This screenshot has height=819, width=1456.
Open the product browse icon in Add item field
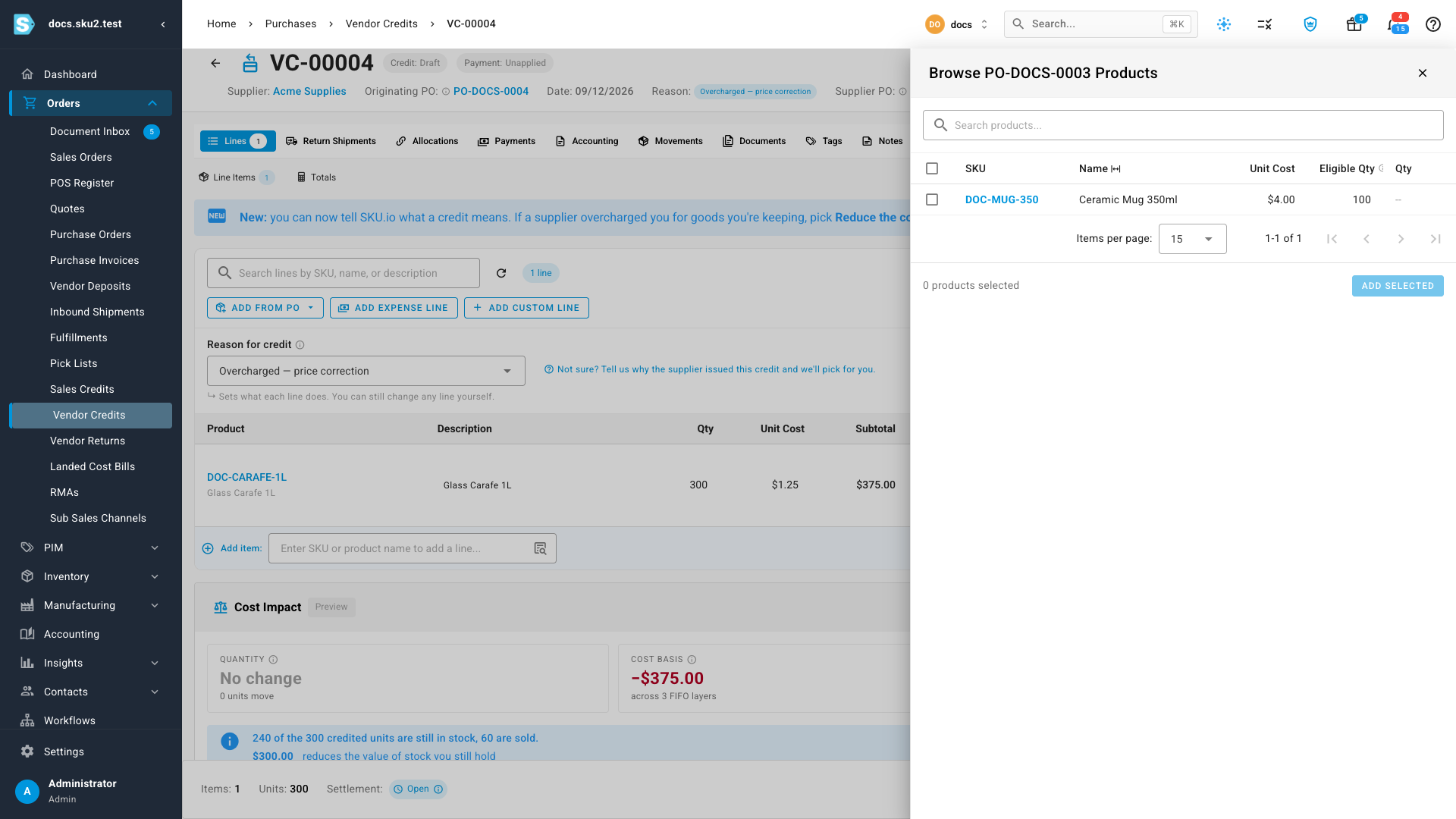pyautogui.click(x=540, y=548)
